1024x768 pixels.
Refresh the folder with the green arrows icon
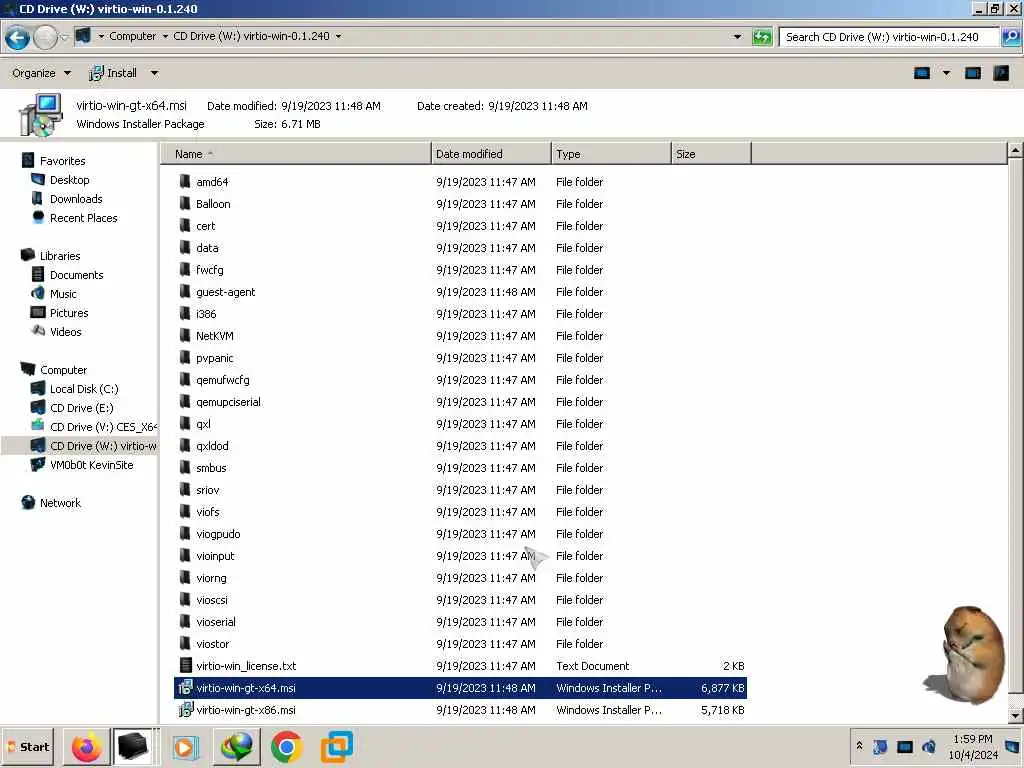click(761, 37)
